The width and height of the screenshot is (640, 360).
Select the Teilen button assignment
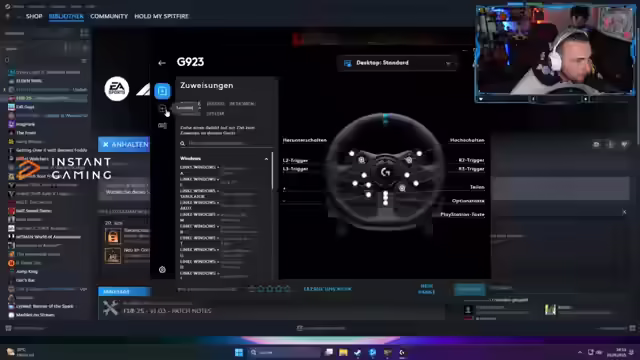[477, 187]
